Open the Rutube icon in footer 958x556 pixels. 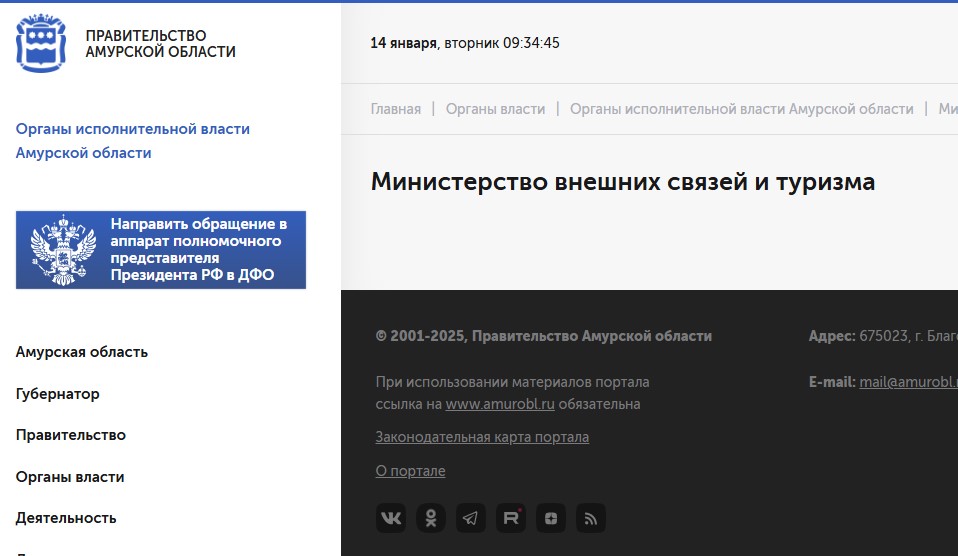(511, 518)
